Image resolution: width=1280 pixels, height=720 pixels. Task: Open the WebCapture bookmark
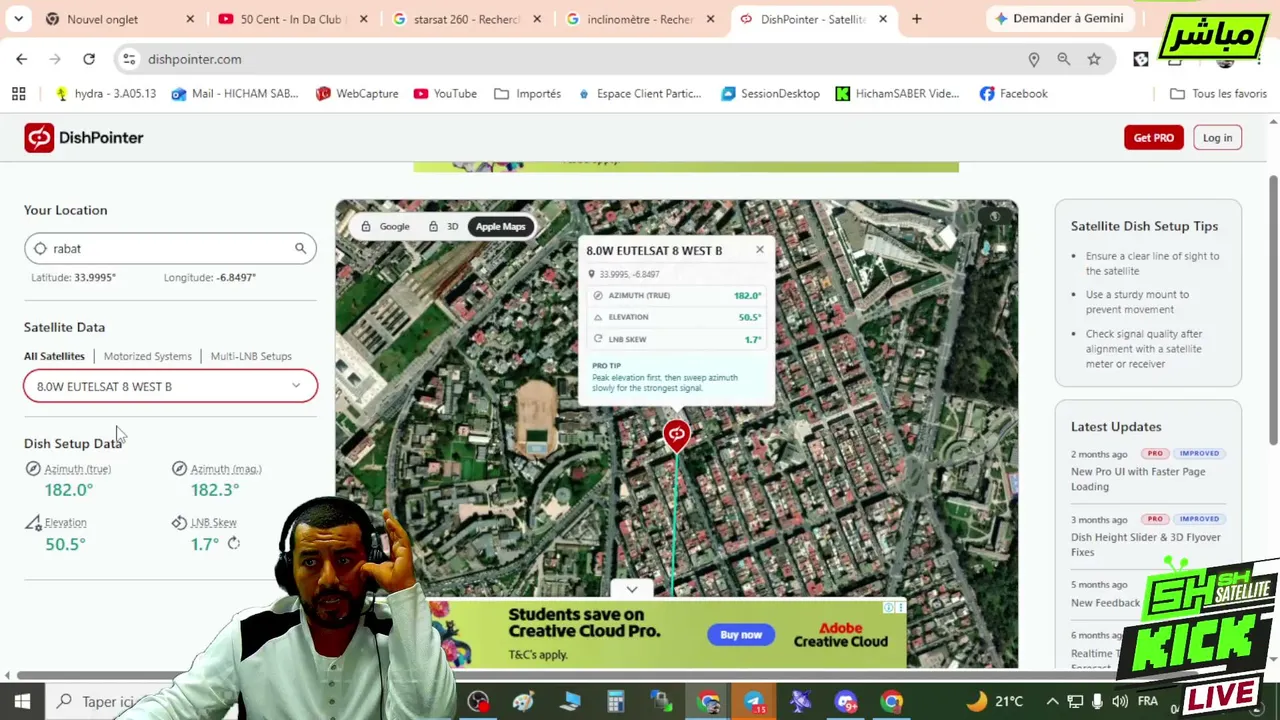point(357,93)
